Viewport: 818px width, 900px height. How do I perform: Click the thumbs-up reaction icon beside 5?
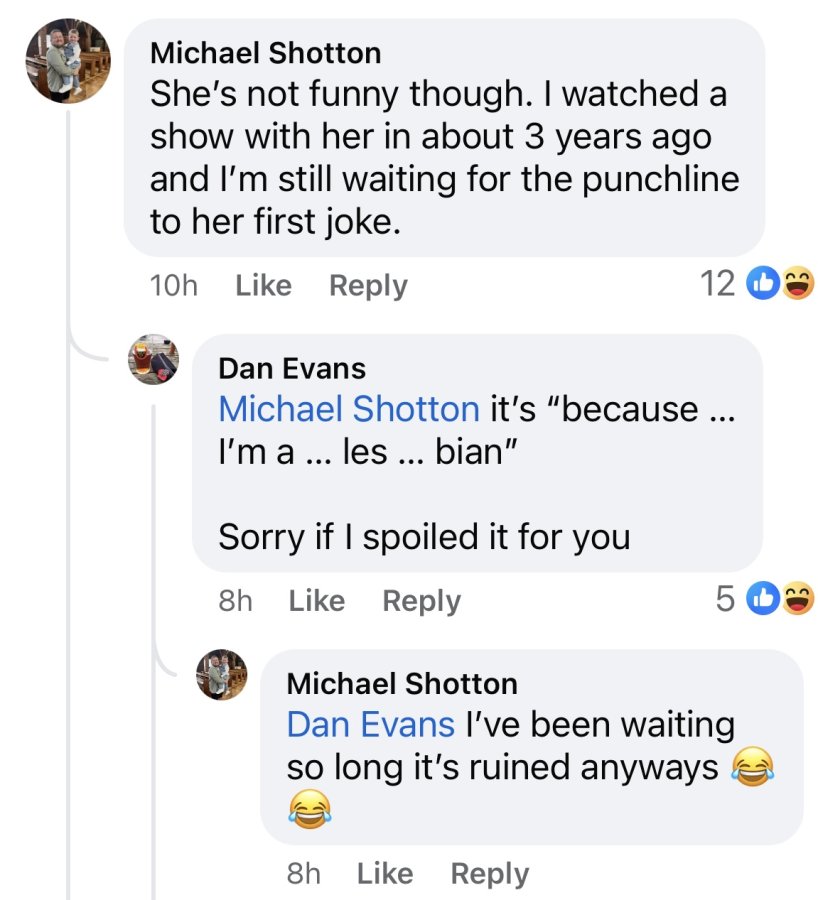pos(762,598)
